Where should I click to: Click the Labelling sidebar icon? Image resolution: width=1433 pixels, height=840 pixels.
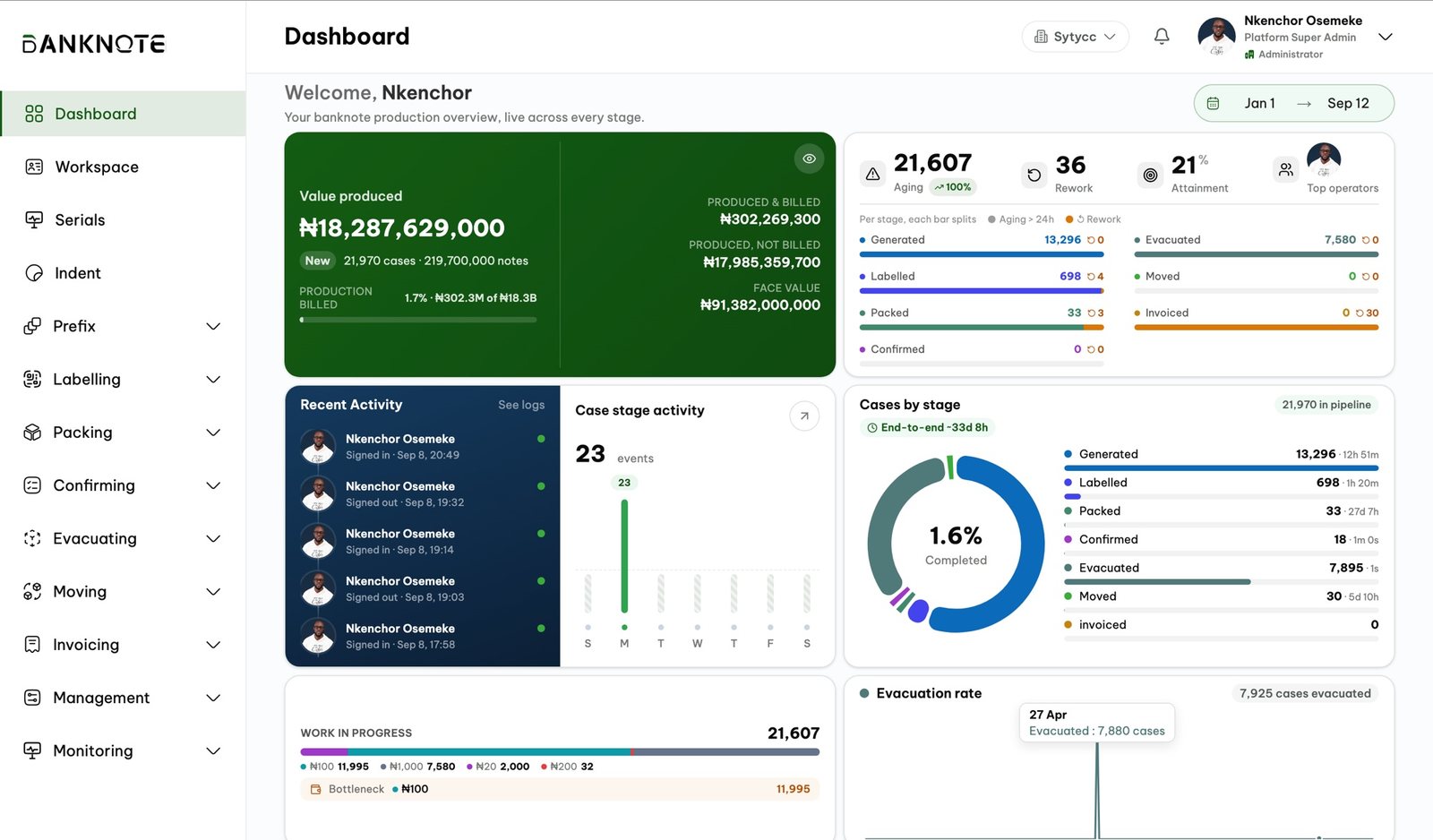[32, 379]
